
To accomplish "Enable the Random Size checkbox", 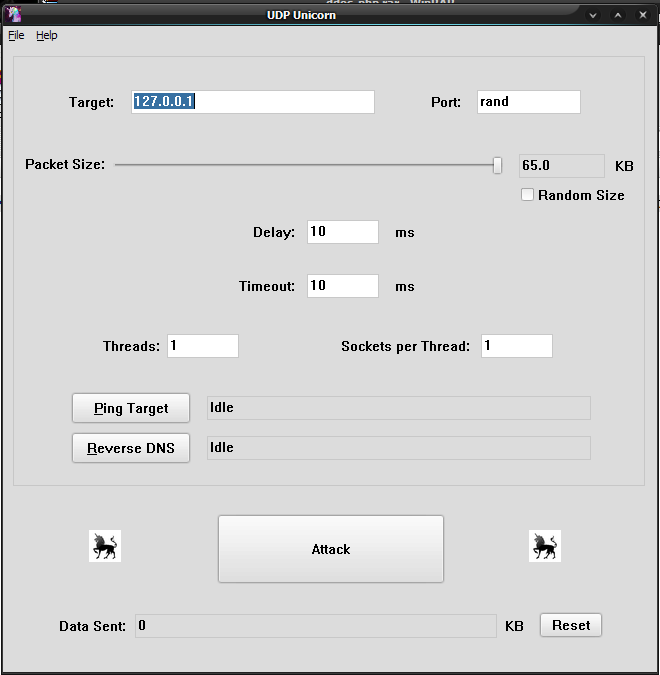I will 527,195.
